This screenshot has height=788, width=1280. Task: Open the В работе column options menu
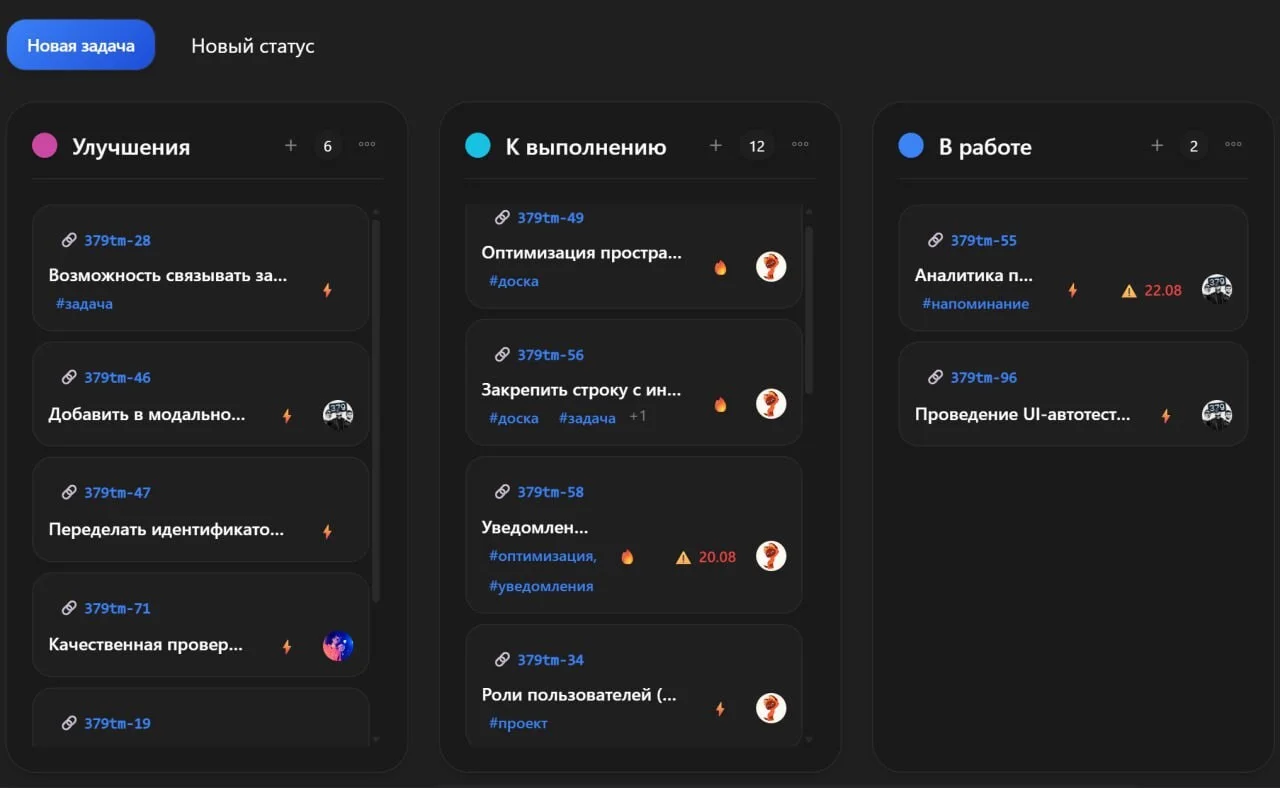[x=1233, y=145]
